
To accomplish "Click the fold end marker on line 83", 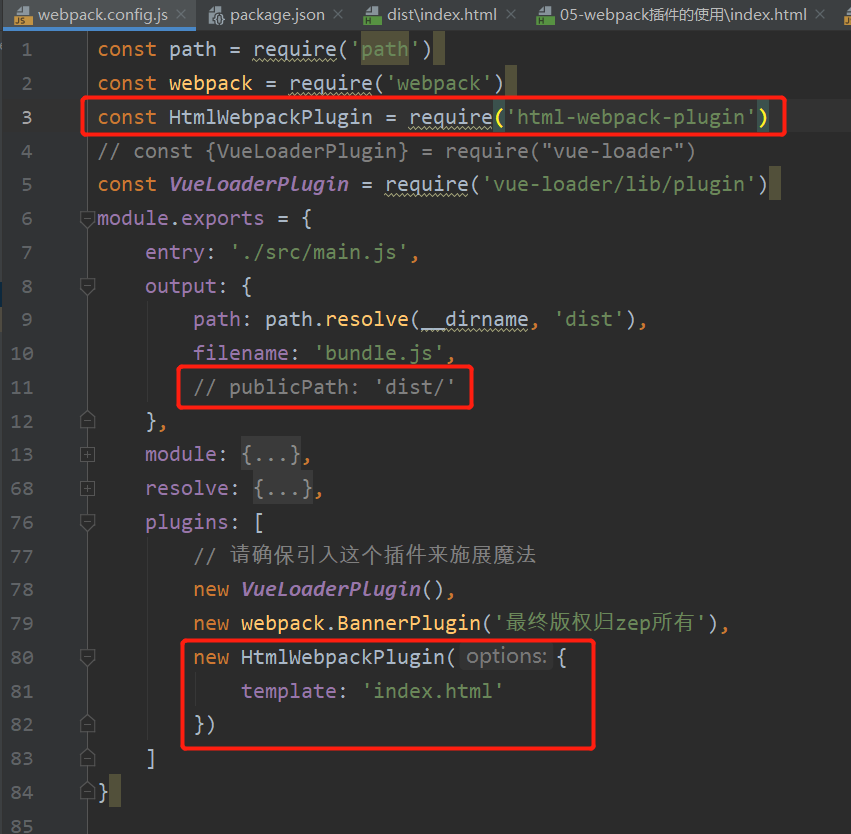I will 87,758.
